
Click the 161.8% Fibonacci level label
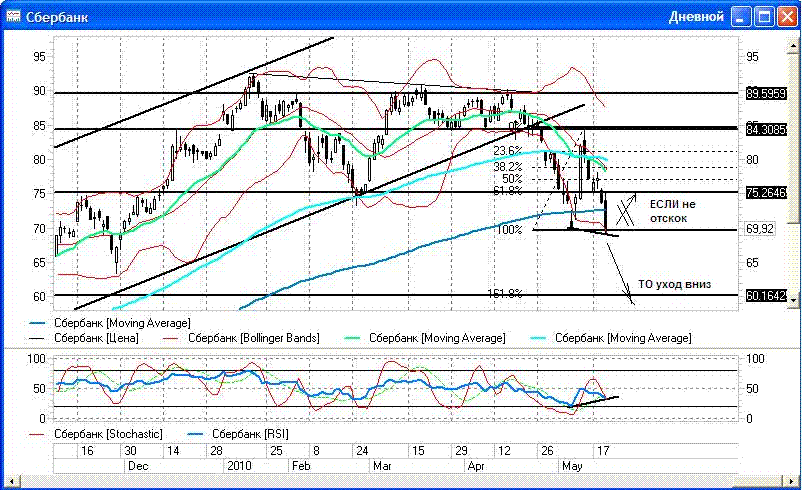pos(505,294)
